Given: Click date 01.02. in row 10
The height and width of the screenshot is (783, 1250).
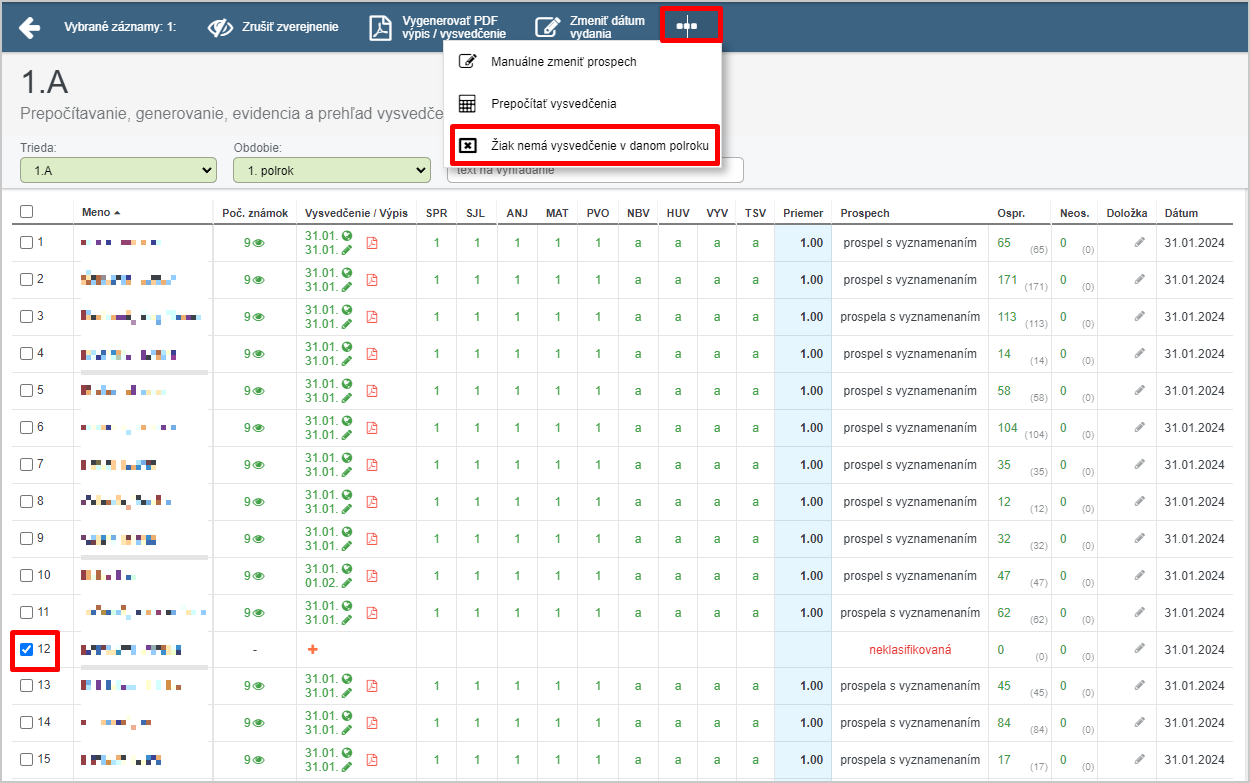Looking at the screenshot, I should click(x=321, y=583).
